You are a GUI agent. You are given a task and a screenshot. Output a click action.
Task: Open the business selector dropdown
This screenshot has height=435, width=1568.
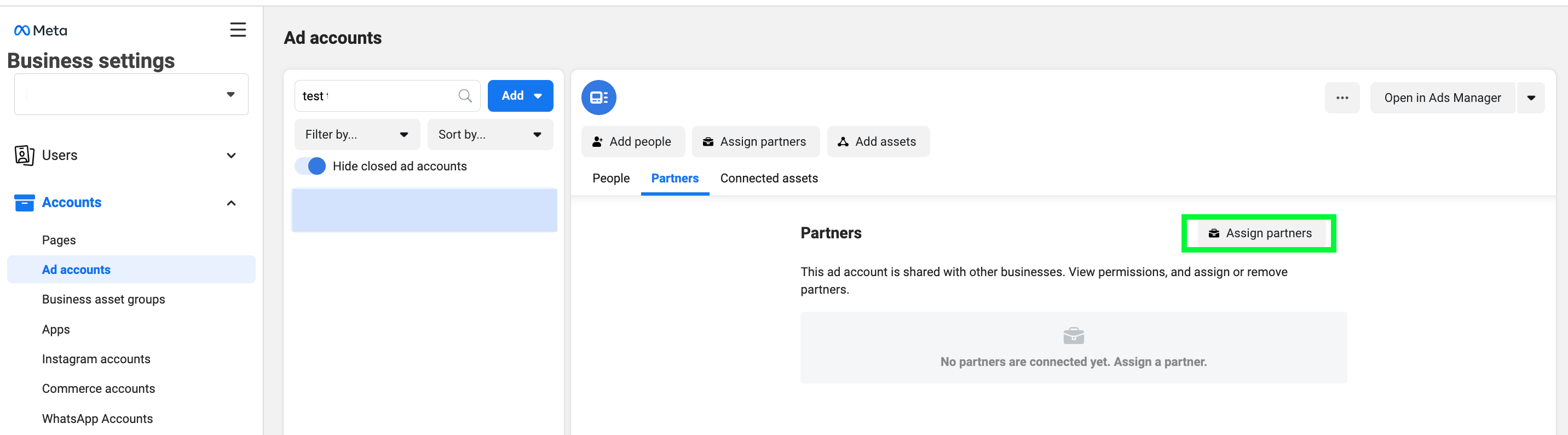pyautogui.click(x=131, y=94)
